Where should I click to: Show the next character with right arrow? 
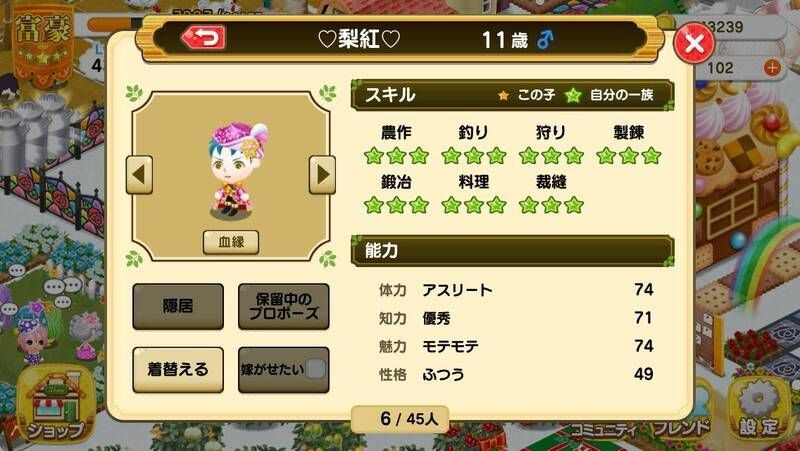322,175
